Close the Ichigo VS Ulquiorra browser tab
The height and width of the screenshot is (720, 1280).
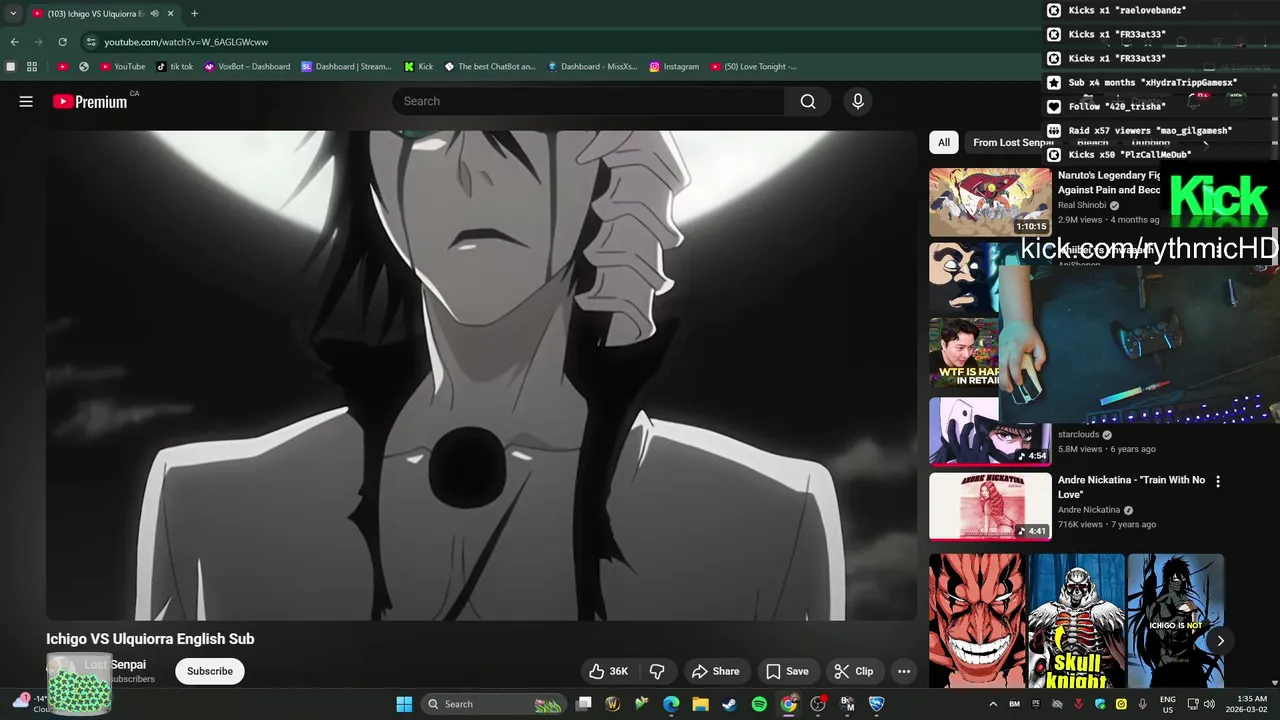tap(171, 14)
